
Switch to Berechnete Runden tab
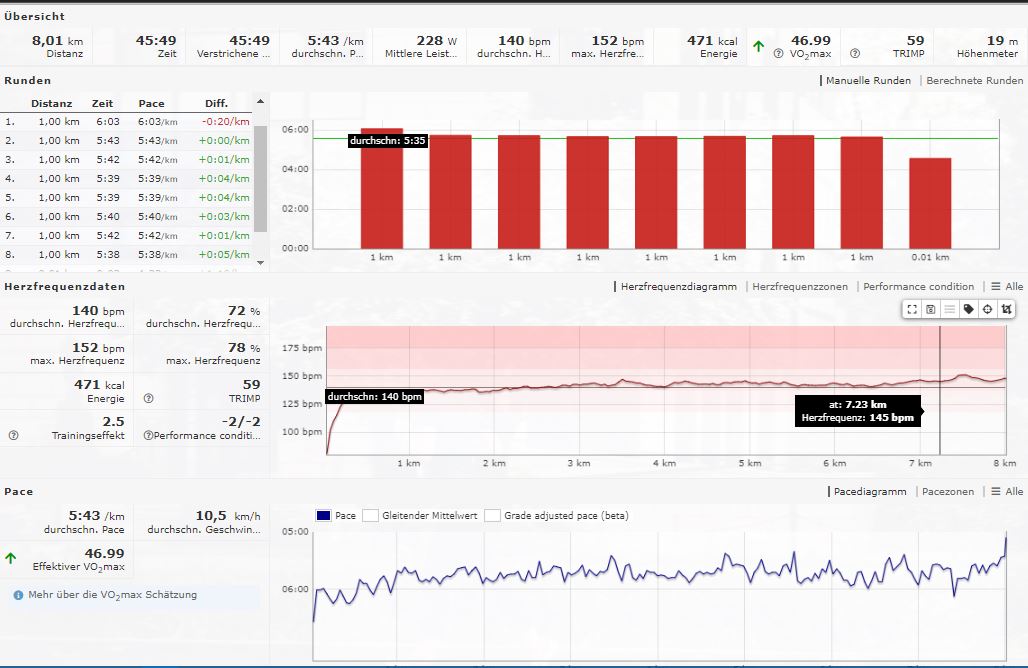pos(974,81)
